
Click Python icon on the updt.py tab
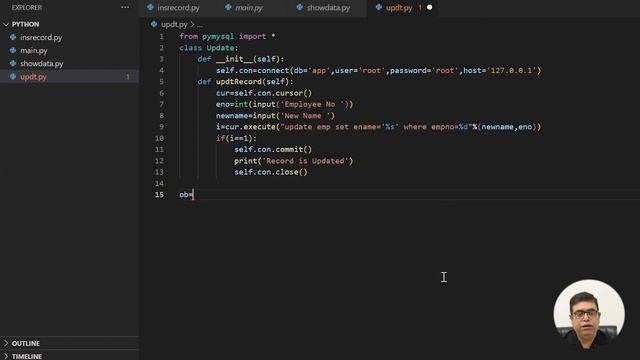(x=379, y=7)
